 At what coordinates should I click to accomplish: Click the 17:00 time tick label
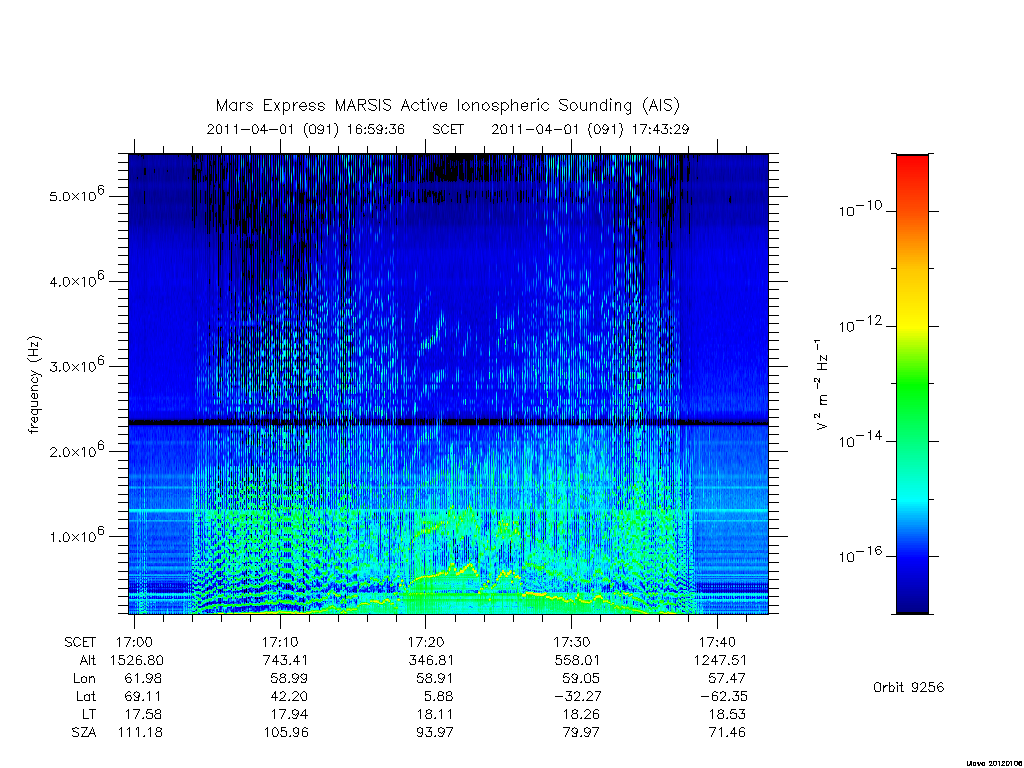coord(135,642)
